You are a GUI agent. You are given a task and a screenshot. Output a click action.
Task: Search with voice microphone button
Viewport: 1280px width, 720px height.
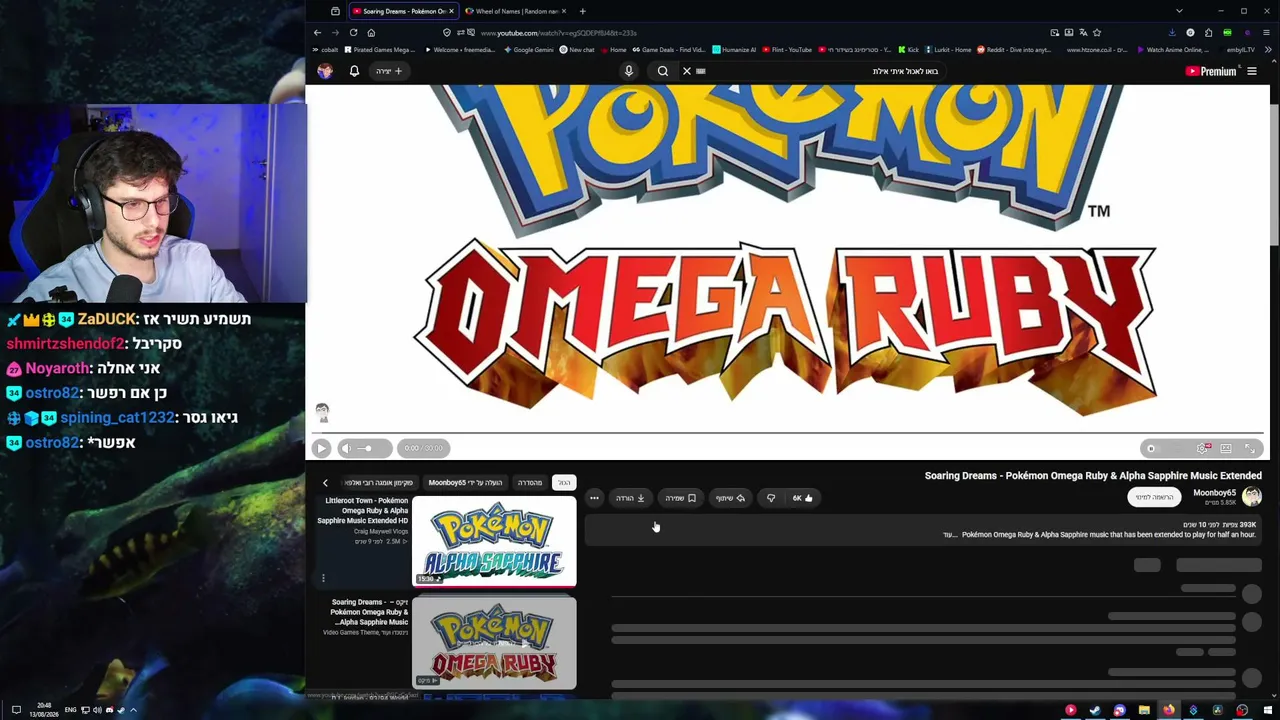[629, 71]
